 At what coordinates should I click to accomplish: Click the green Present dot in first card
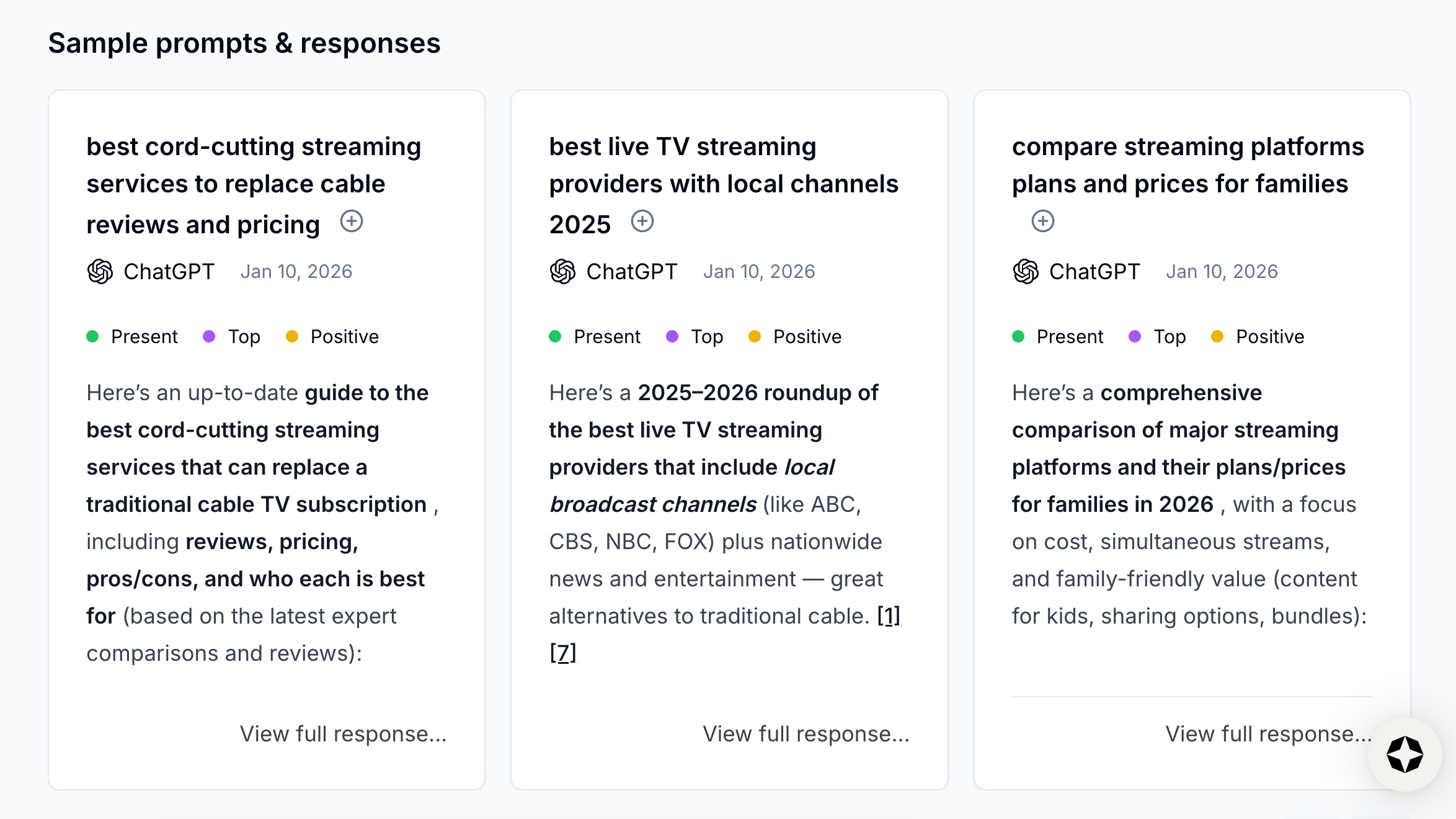pos(92,336)
